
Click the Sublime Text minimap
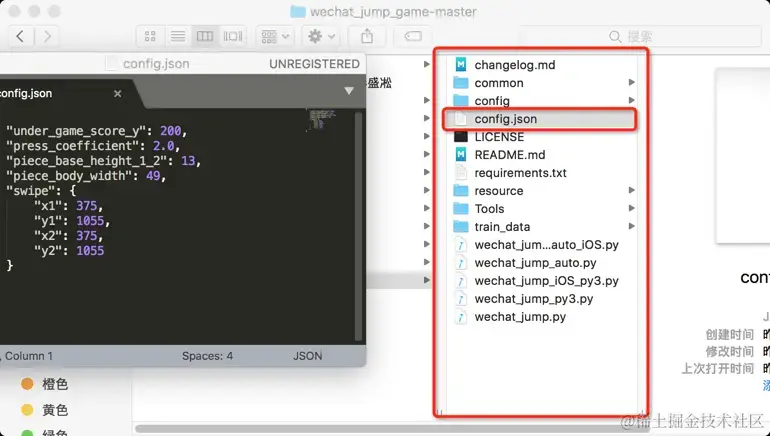(322, 120)
